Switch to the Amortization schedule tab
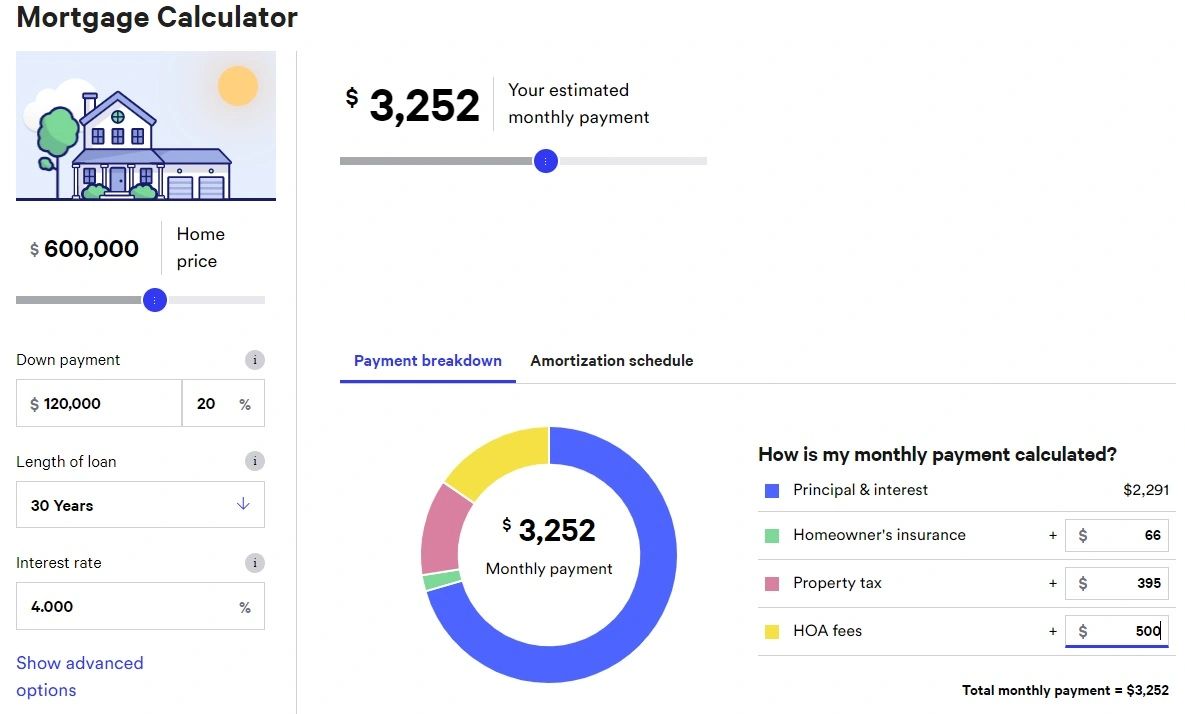Screen dimensions: 1185x714 pyautogui.click(x=611, y=361)
